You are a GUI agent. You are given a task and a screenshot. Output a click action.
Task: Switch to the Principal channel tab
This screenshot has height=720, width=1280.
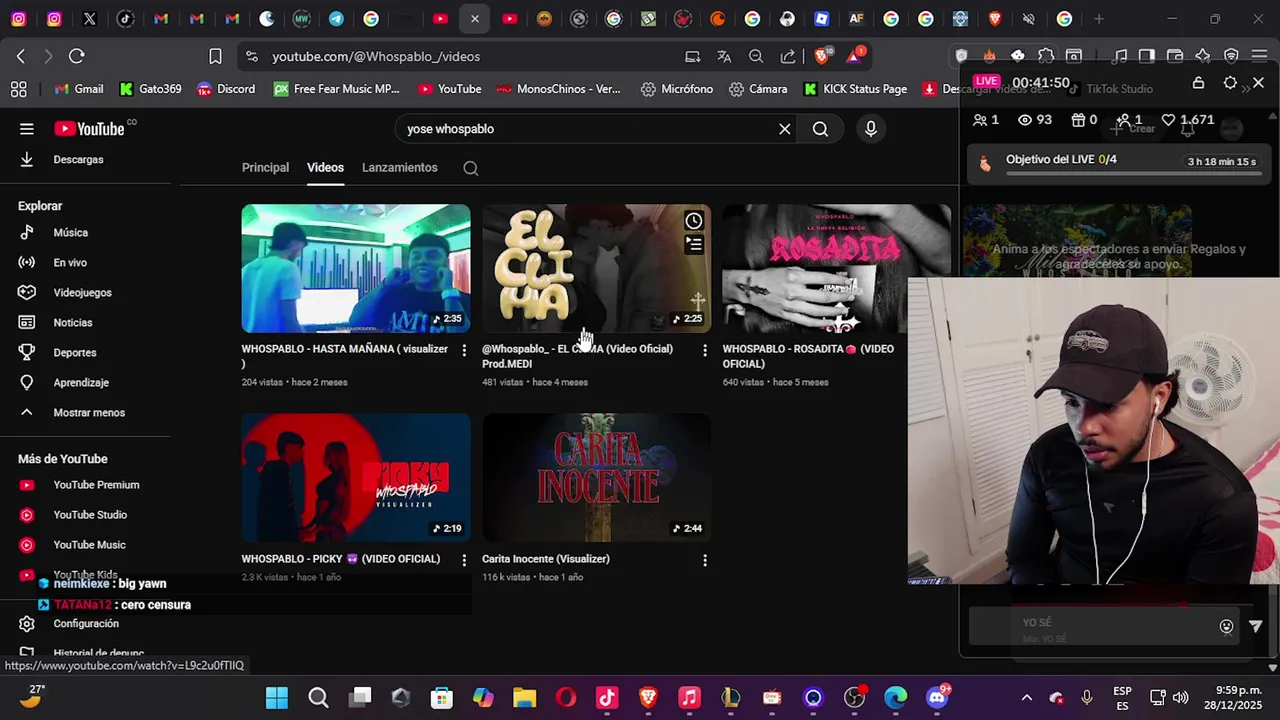tap(265, 167)
